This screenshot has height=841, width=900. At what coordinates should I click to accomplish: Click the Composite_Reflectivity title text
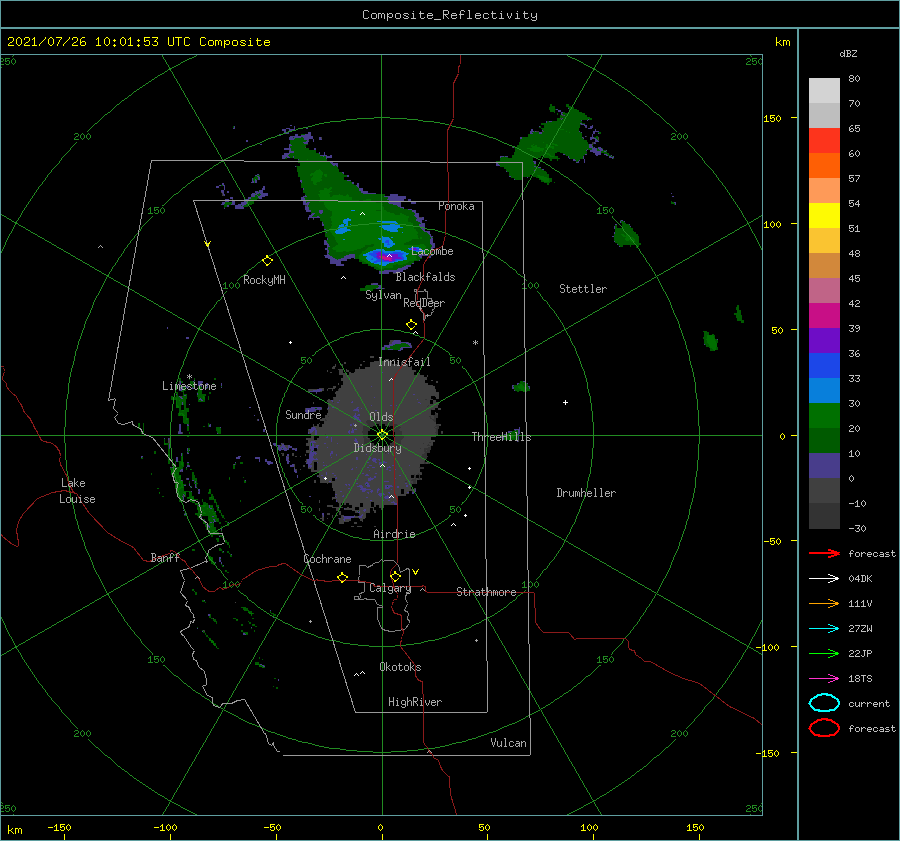(x=449, y=15)
